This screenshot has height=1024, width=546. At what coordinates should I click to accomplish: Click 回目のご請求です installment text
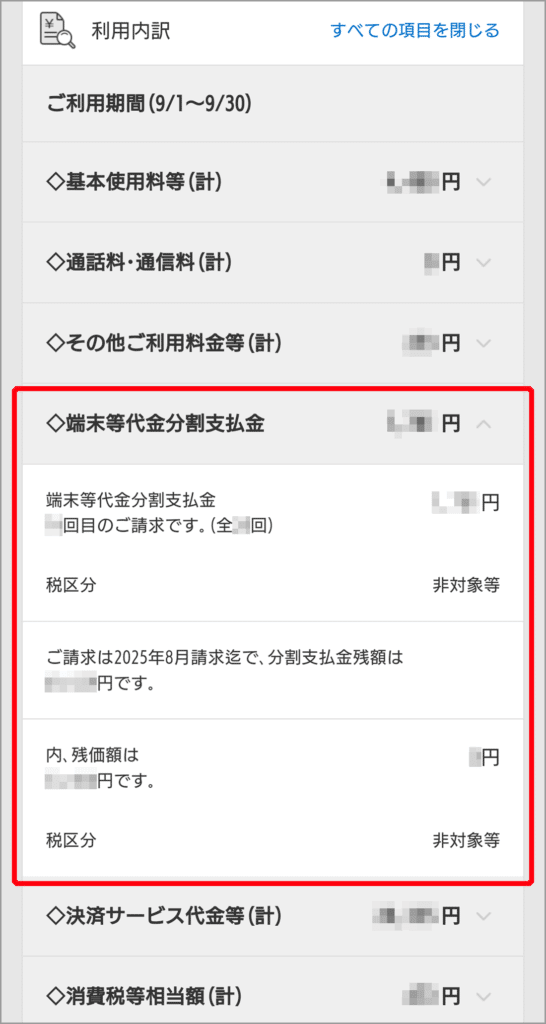159,526
